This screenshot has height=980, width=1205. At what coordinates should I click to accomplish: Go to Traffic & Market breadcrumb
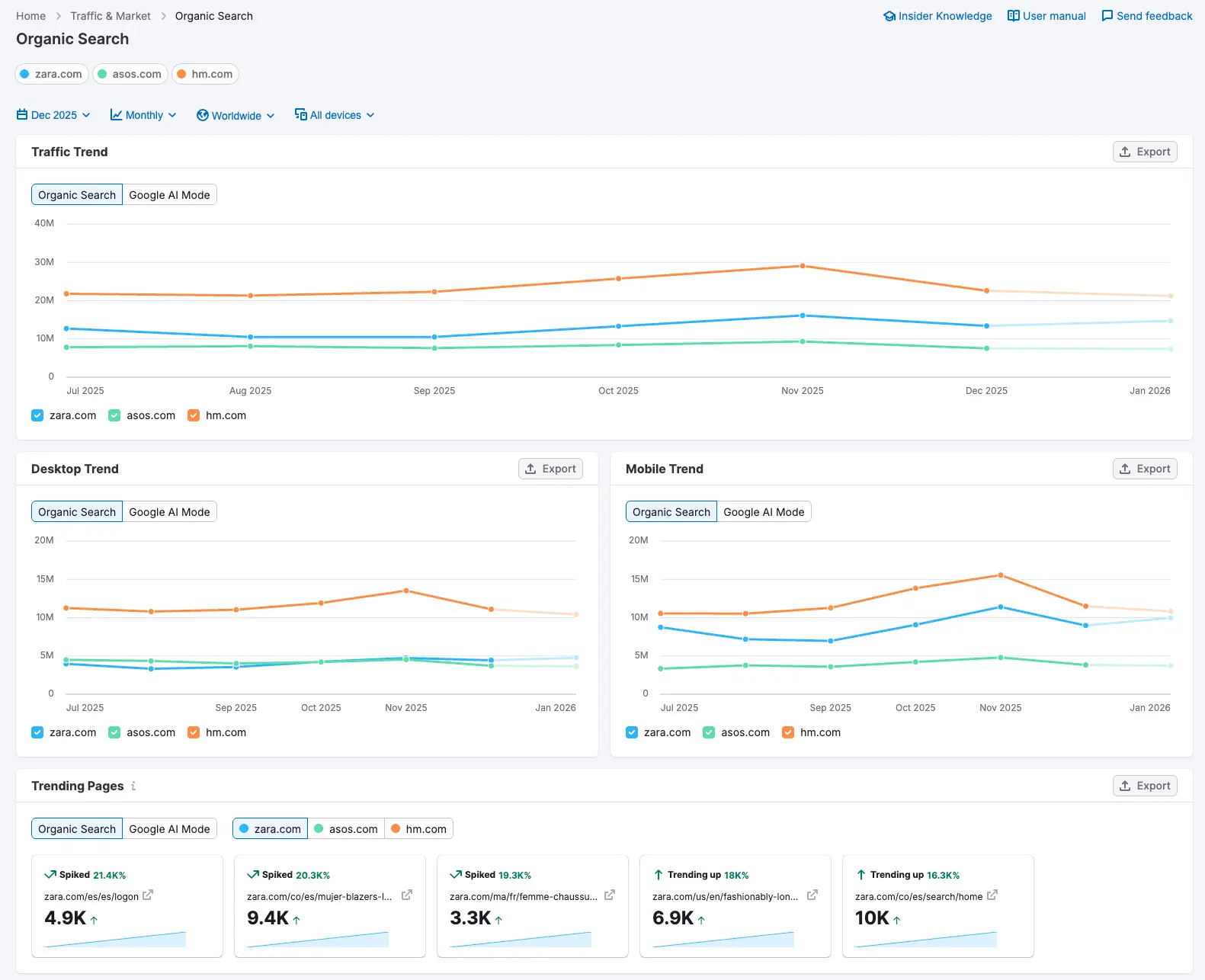point(111,16)
